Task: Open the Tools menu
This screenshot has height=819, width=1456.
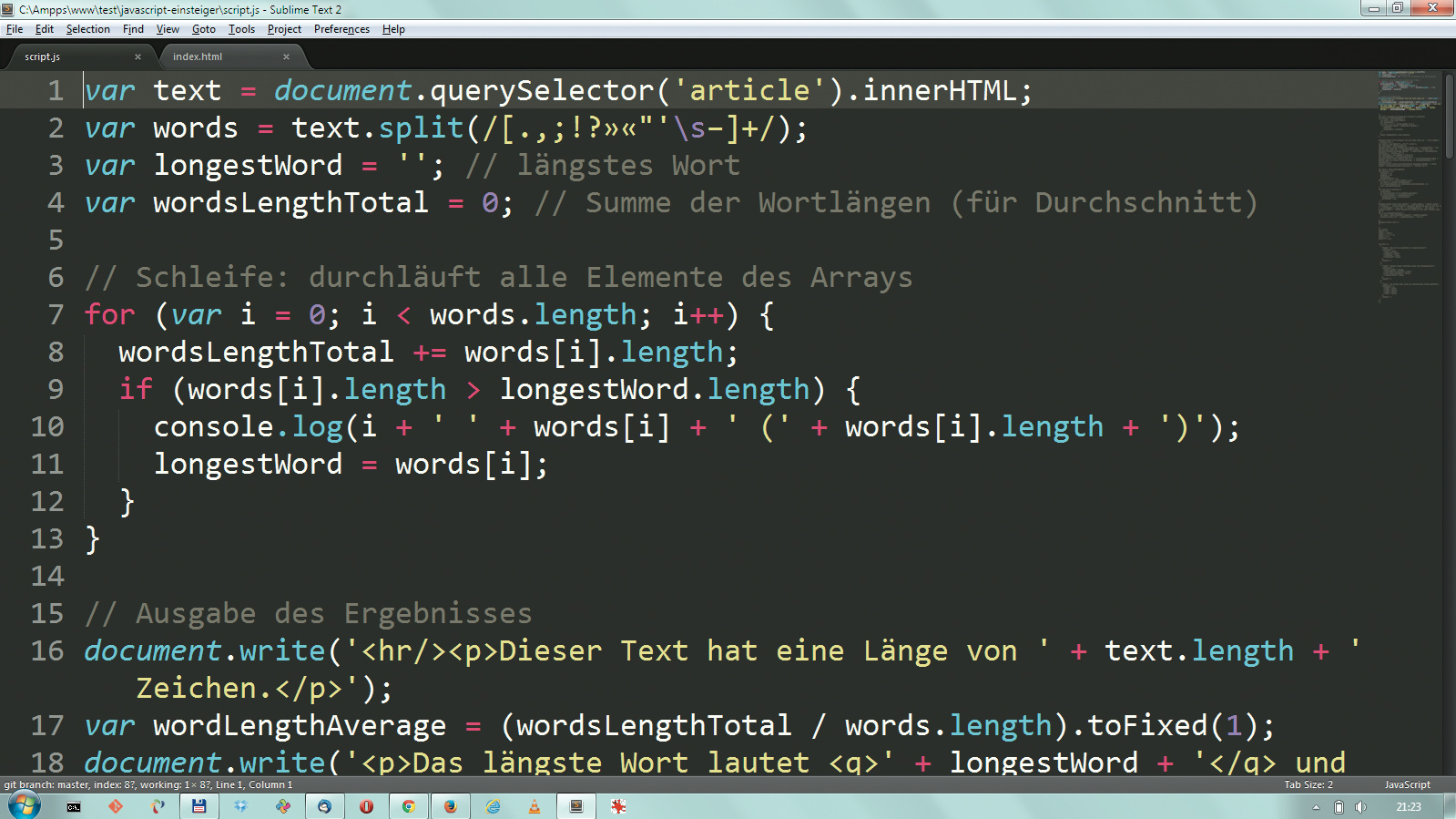Action: click(241, 29)
